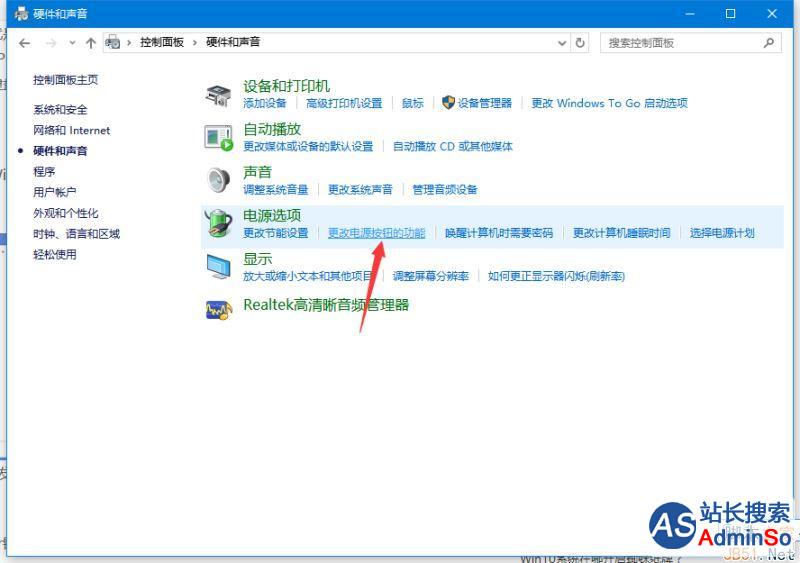This screenshot has width=800, height=563.
Task: Open 外观和个性化 from the sidebar
Action: (66, 213)
